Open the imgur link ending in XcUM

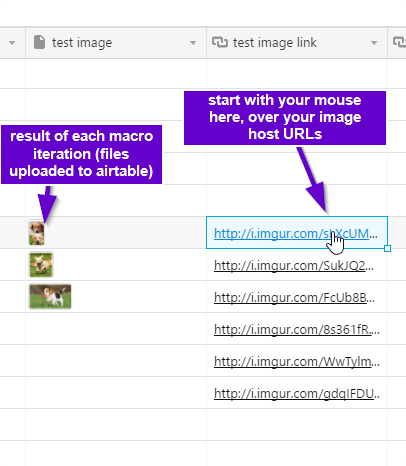(296, 233)
